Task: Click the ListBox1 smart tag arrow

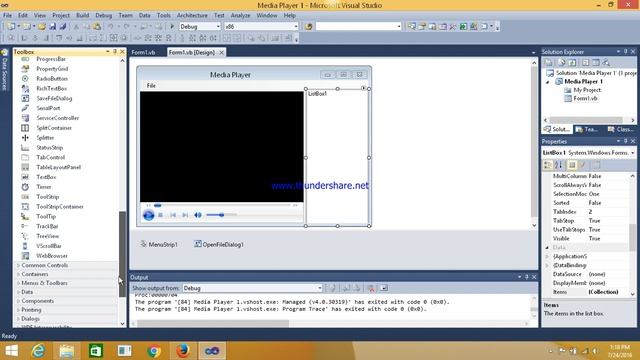Action: click(x=363, y=88)
